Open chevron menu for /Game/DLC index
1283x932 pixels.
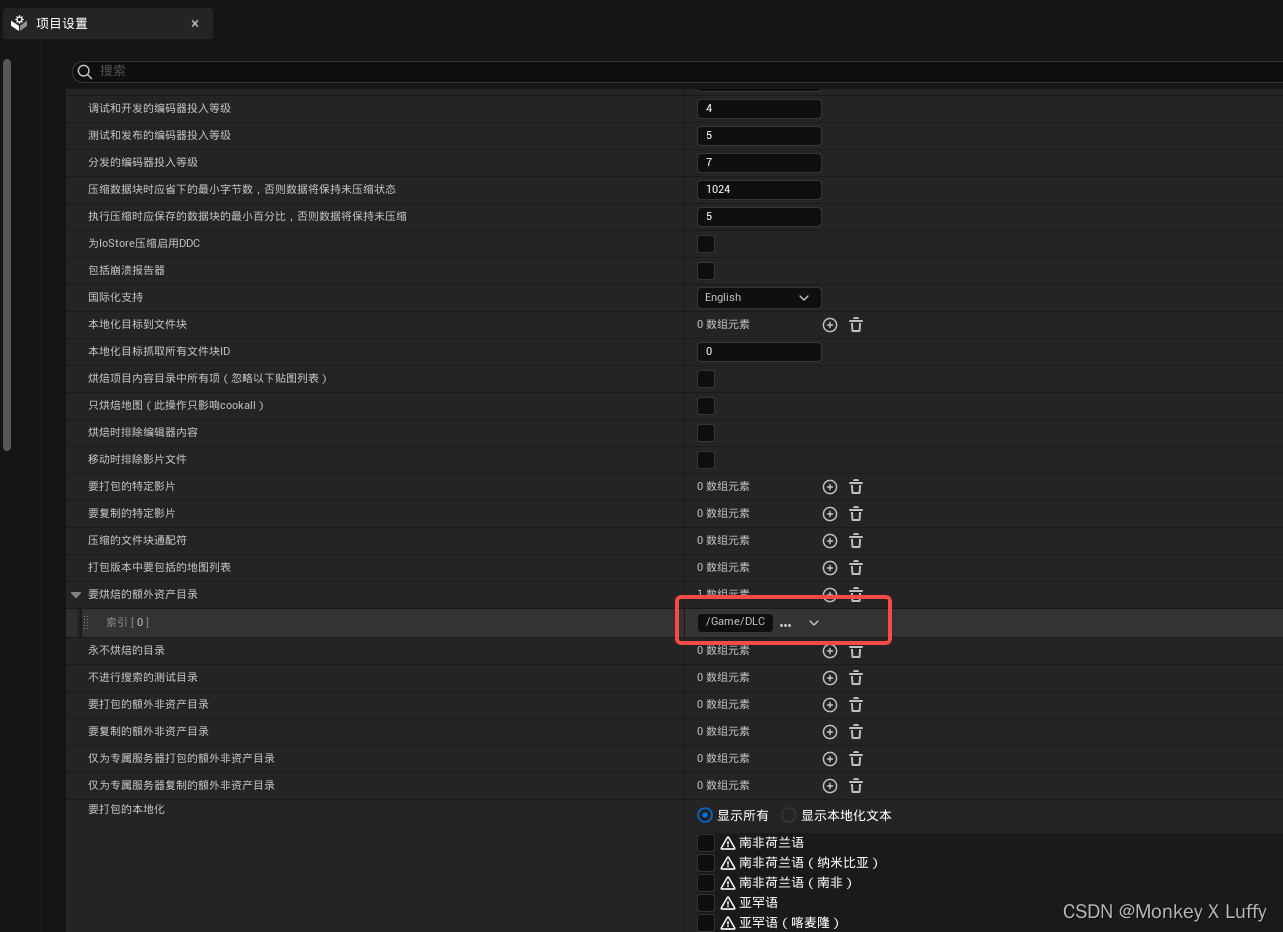[x=814, y=623]
